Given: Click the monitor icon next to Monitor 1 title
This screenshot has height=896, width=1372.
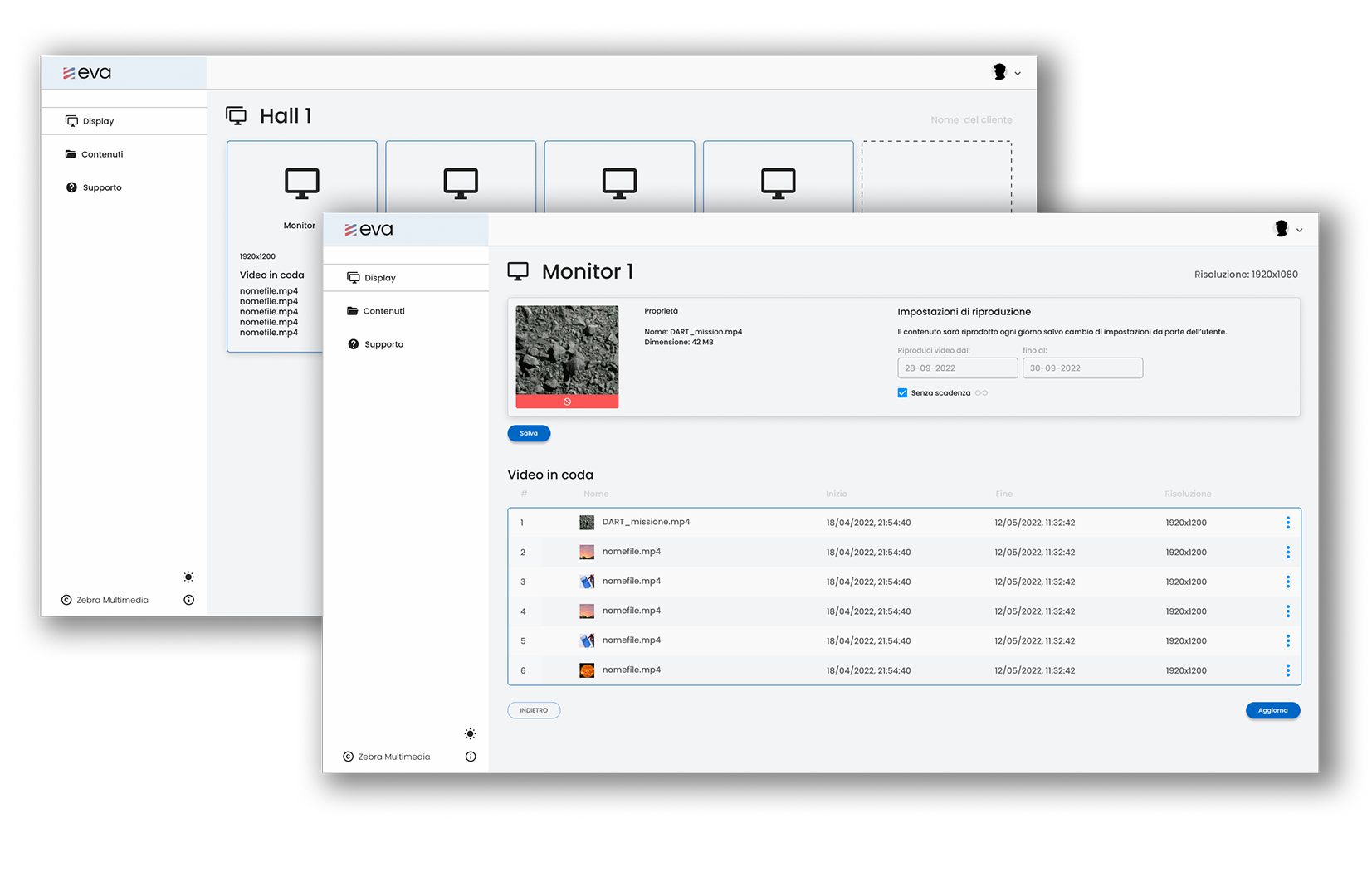Looking at the screenshot, I should click(x=518, y=272).
